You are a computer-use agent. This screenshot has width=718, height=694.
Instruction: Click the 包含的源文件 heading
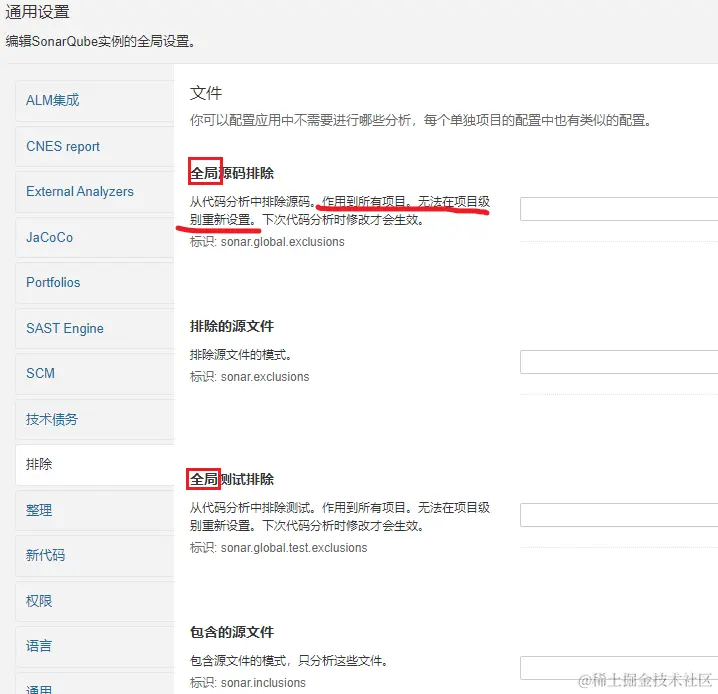pos(232,632)
